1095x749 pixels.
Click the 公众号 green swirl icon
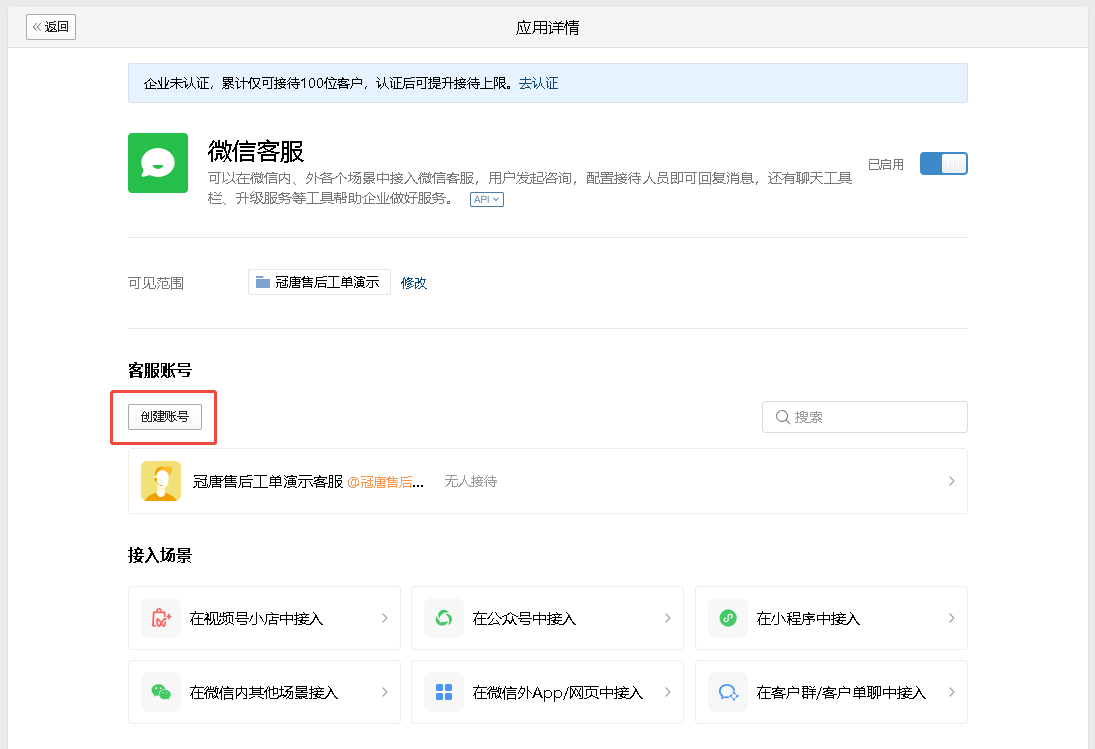tap(443, 618)
